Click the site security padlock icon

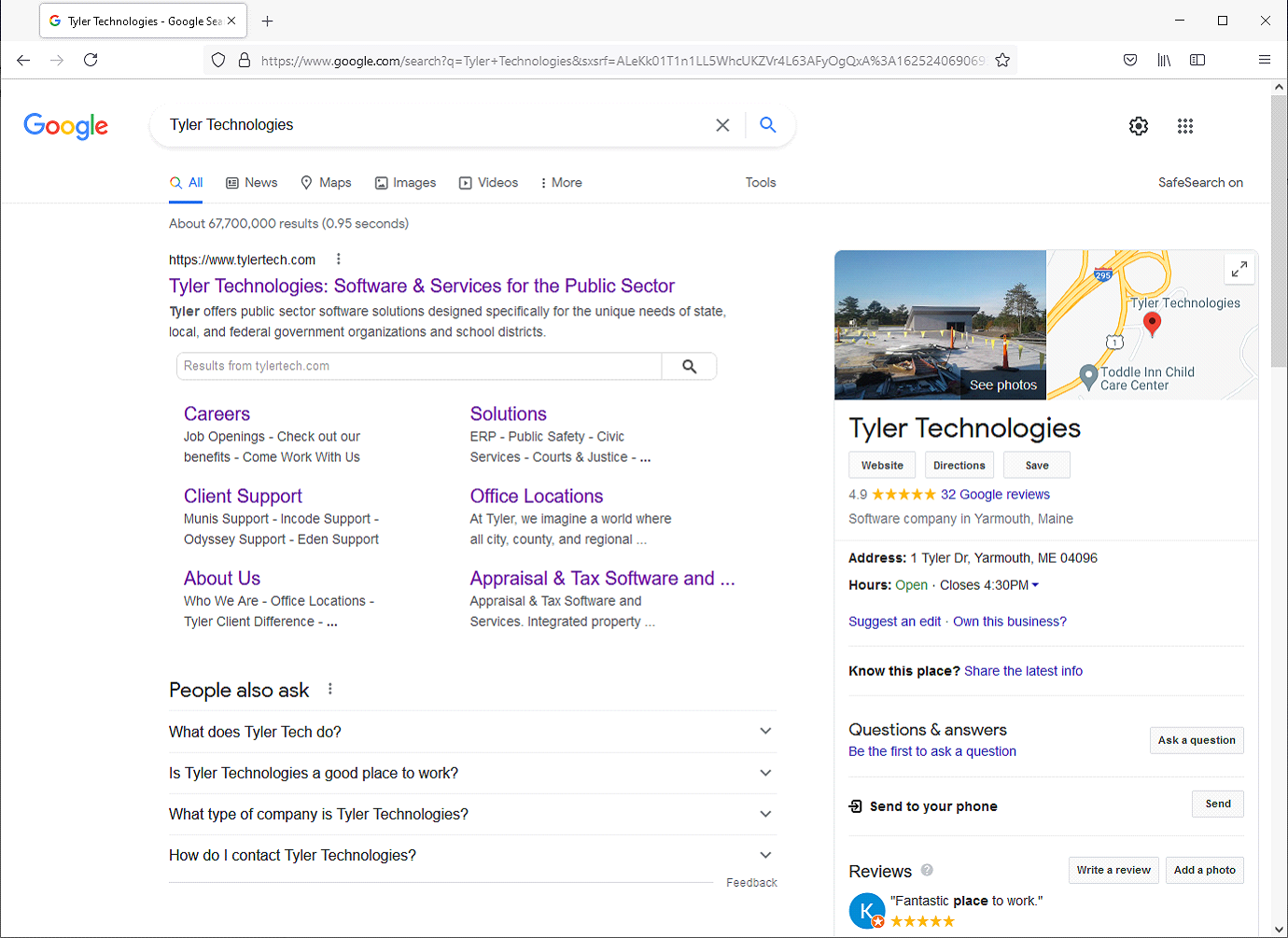pos(245,60)
